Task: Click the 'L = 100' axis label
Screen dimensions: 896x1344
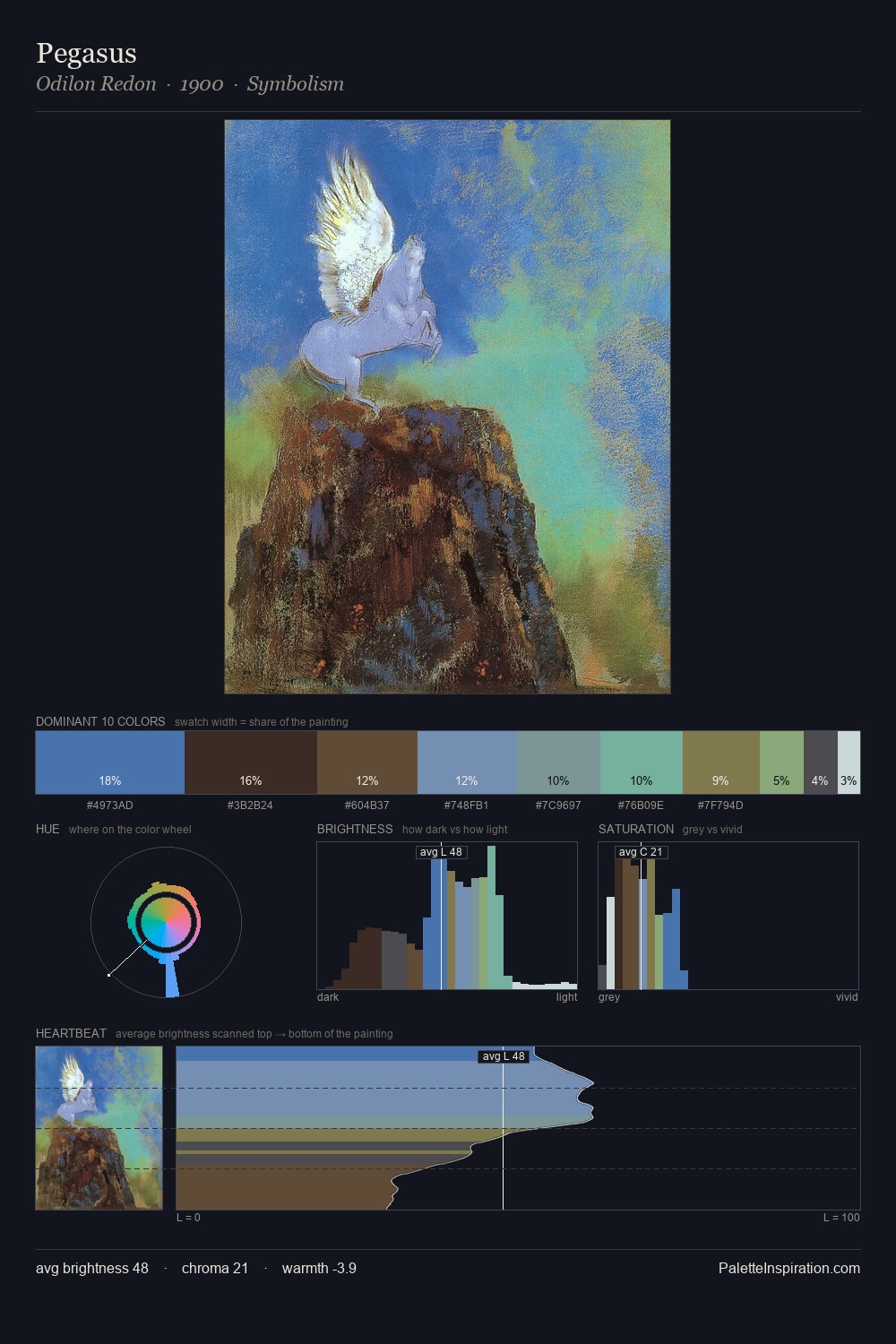Action: click(x=841, y=1218)
